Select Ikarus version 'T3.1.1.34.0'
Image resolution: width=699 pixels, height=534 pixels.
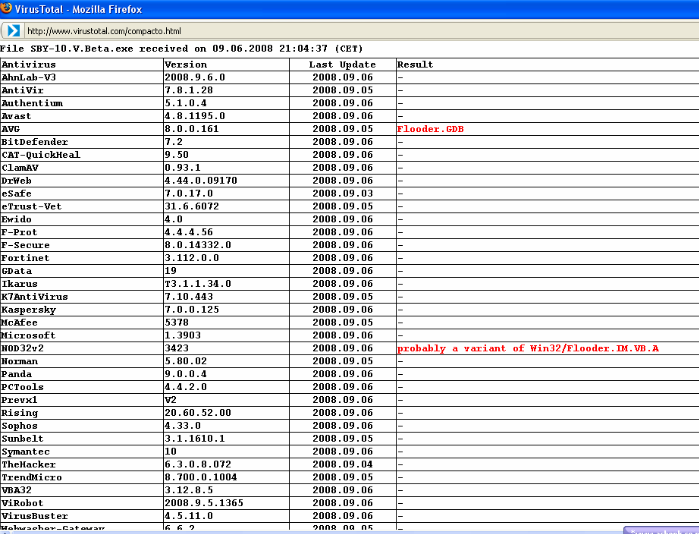[197, 284]
